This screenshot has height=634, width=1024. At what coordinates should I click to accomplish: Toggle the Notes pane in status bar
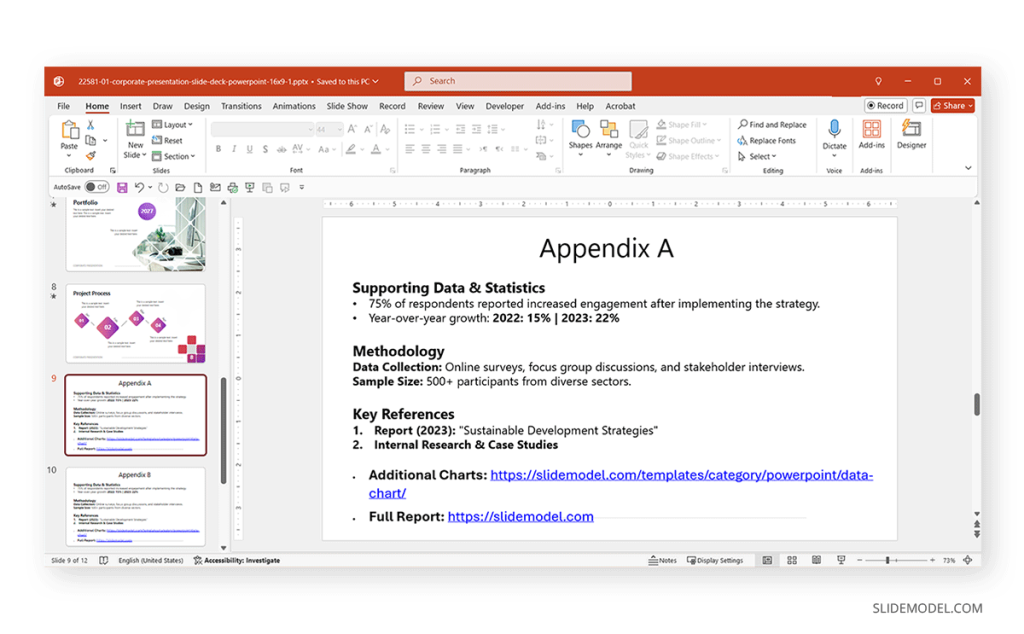(662, 561)
